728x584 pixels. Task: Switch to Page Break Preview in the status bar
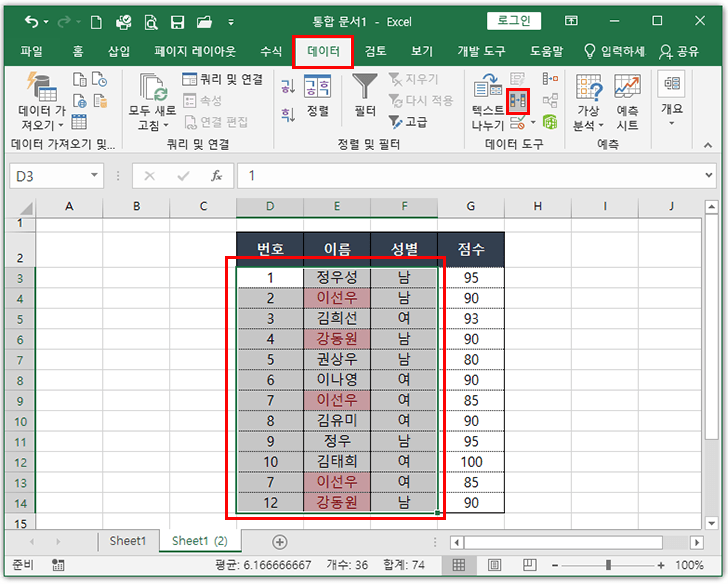click(x=529, y=565)
